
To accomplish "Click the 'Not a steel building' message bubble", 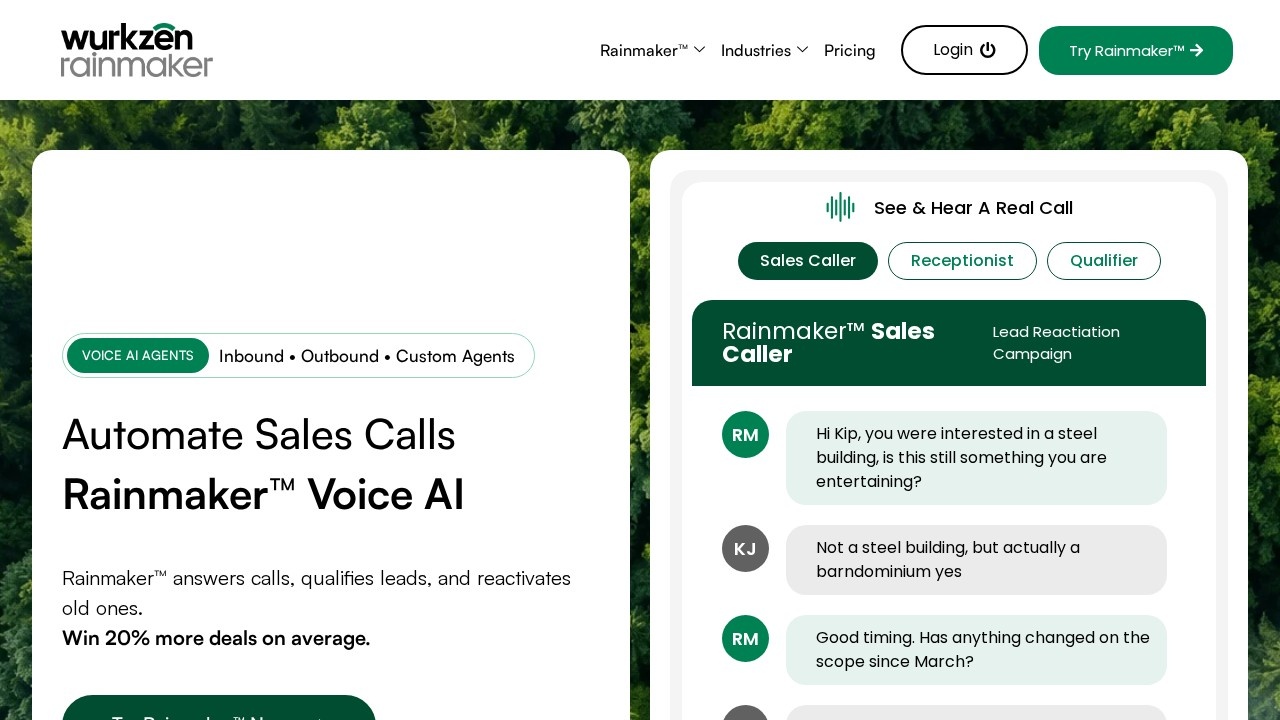I will click(976, 560).
